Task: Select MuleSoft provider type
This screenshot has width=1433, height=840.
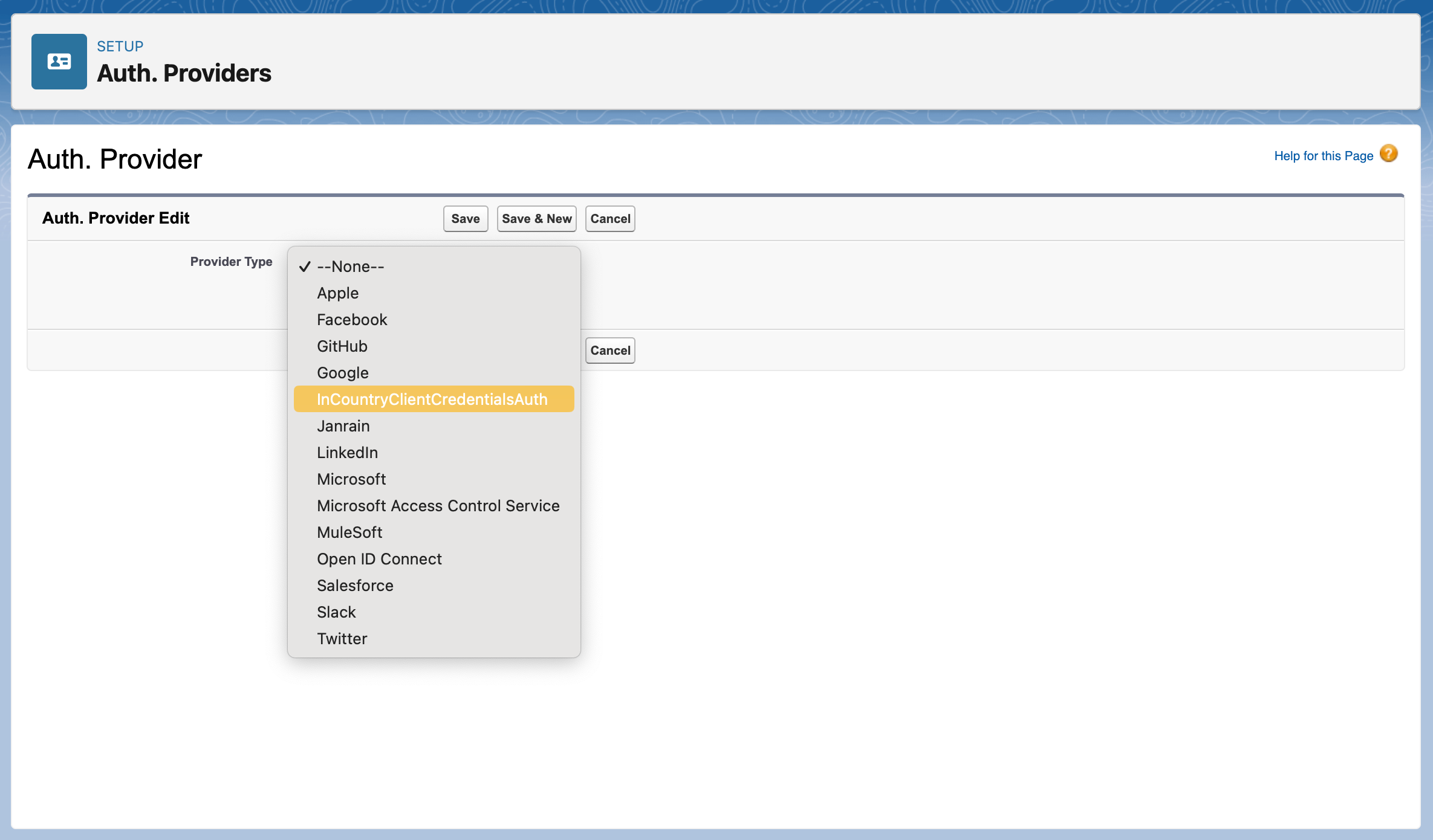Action: (349, 532)
